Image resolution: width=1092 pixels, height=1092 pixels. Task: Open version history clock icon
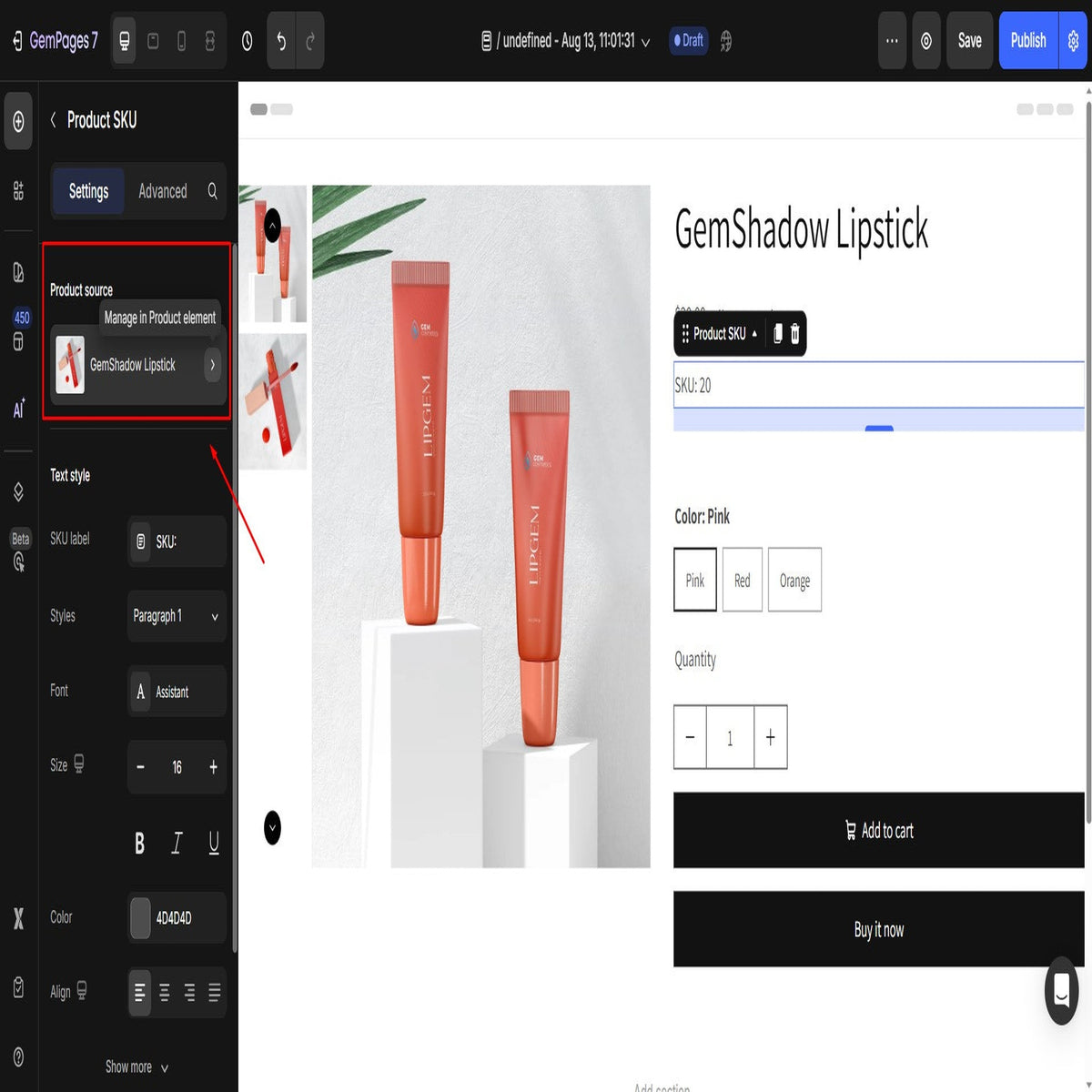[x=247, y=41]
